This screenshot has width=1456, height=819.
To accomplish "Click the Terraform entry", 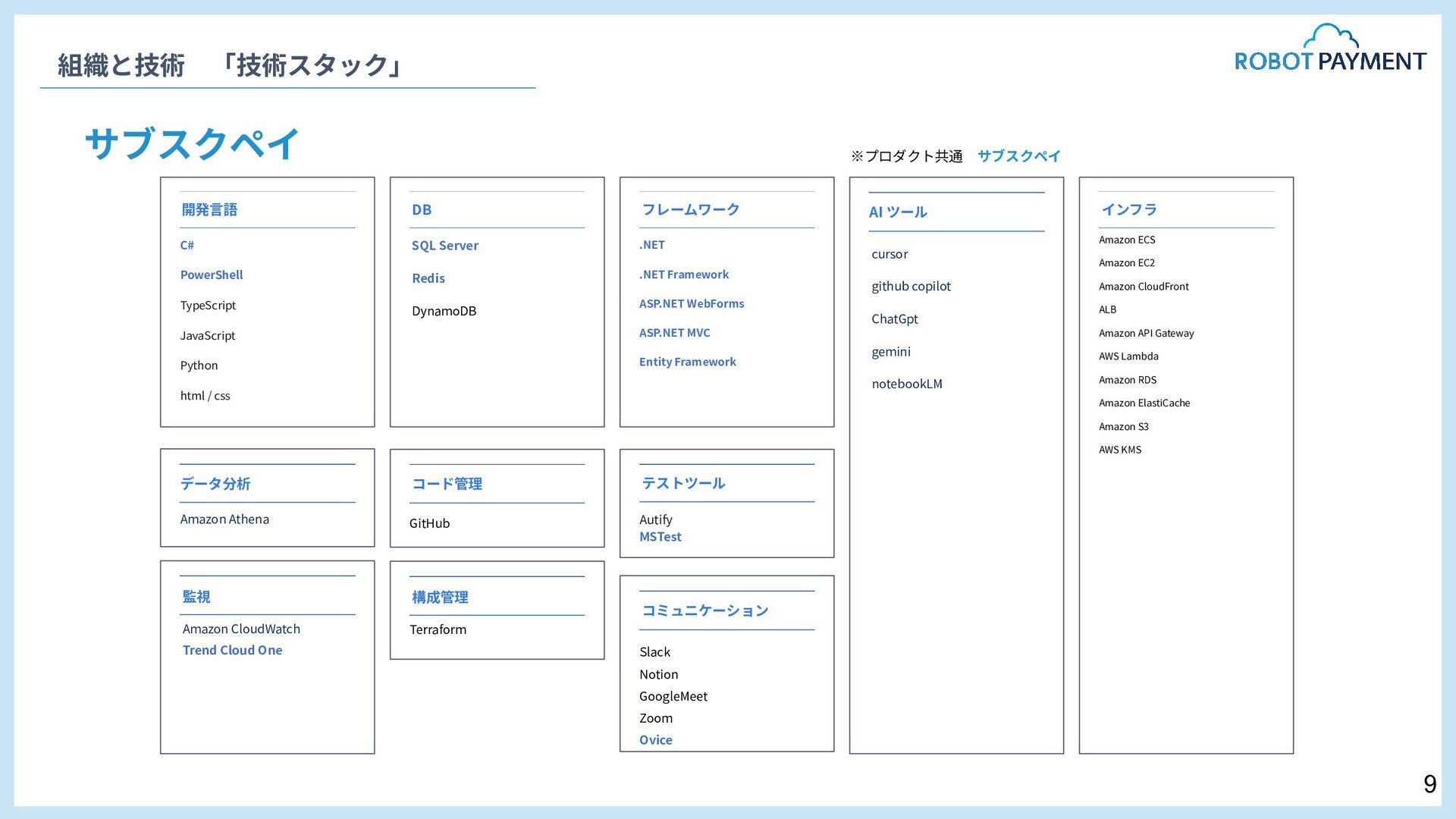I will pos(438,629).
